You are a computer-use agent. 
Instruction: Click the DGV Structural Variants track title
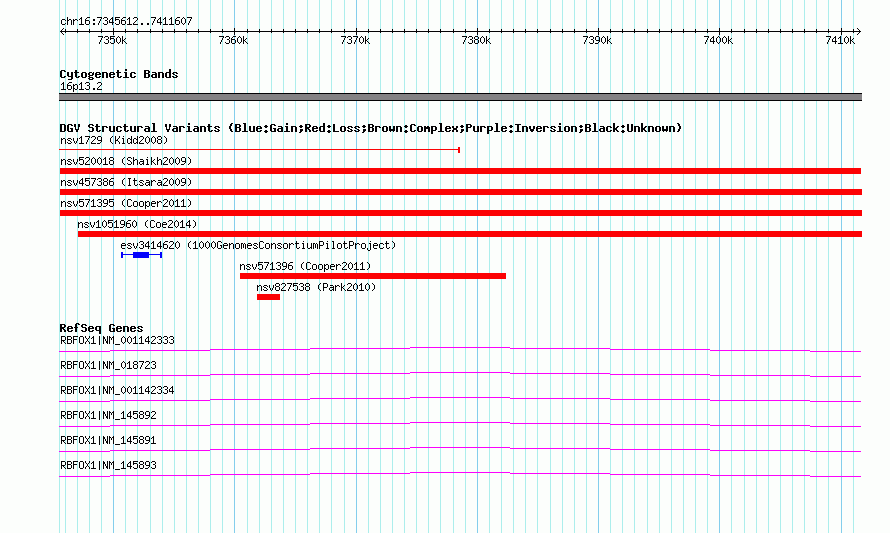[x=371, y=128]
